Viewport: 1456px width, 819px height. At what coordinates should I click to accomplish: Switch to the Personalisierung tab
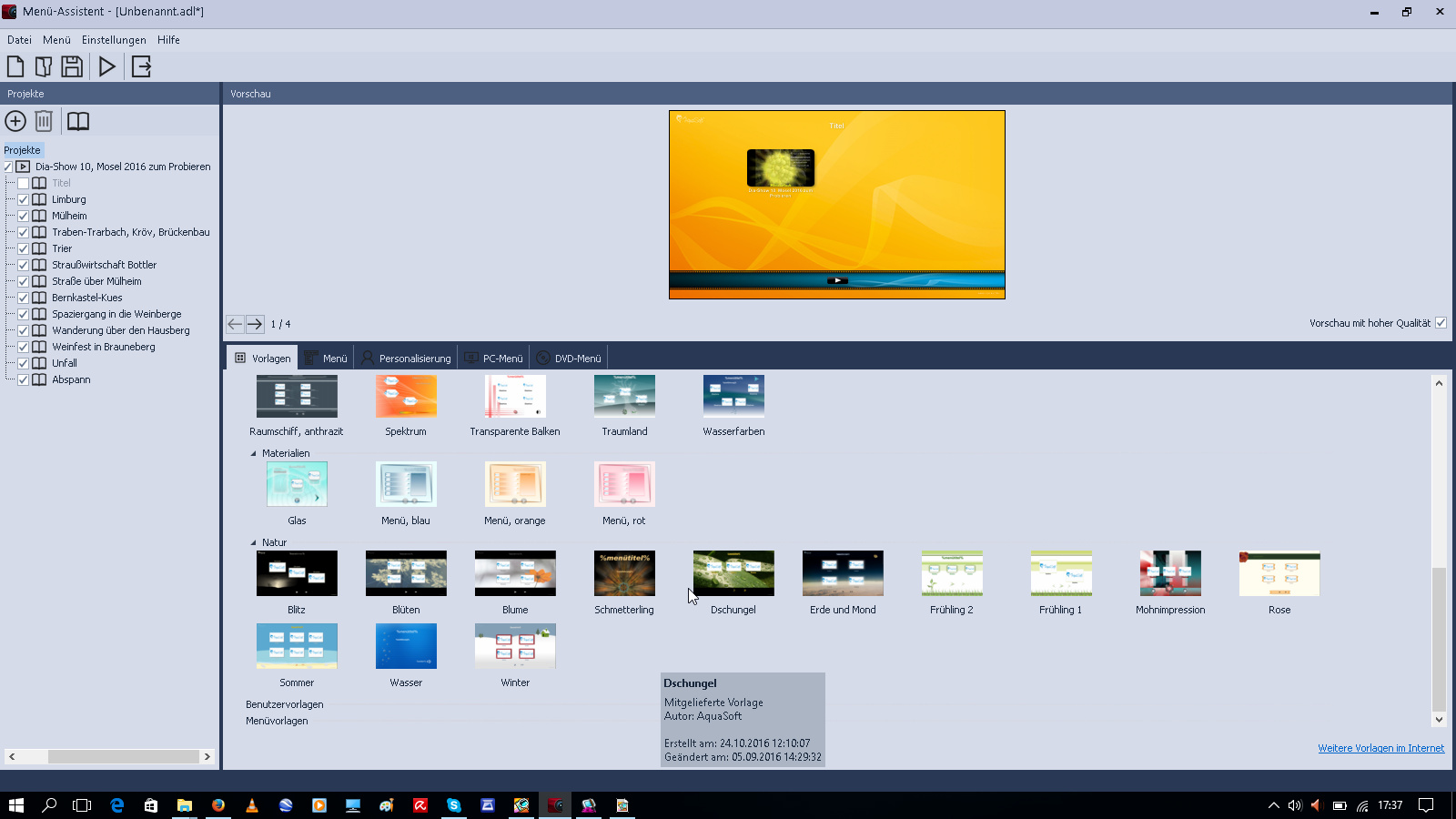click(x=406, y=359)
